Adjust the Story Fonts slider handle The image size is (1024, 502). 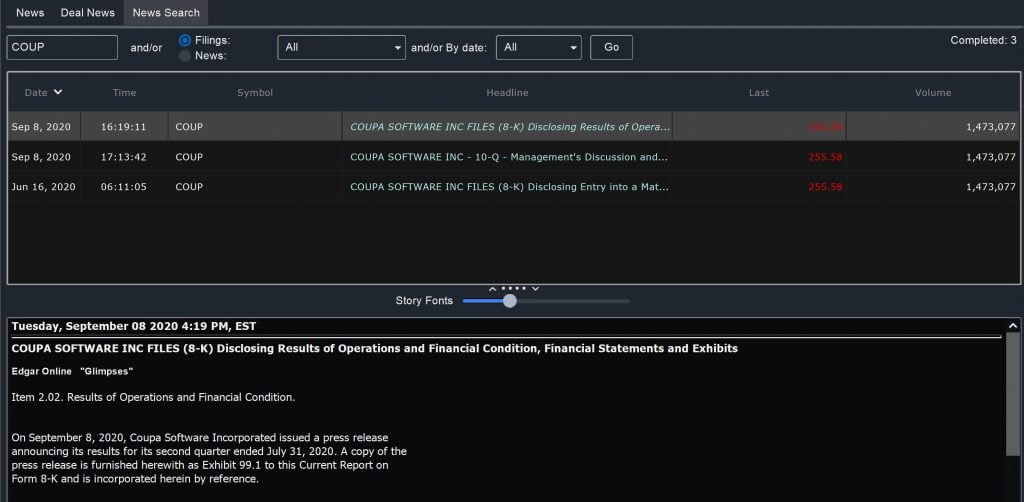coord(510,301)
